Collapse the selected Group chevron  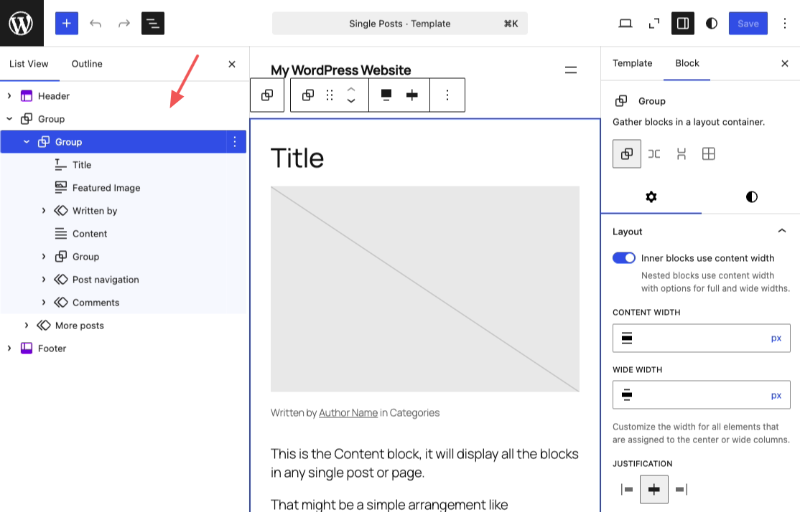(x=27, y=142)
